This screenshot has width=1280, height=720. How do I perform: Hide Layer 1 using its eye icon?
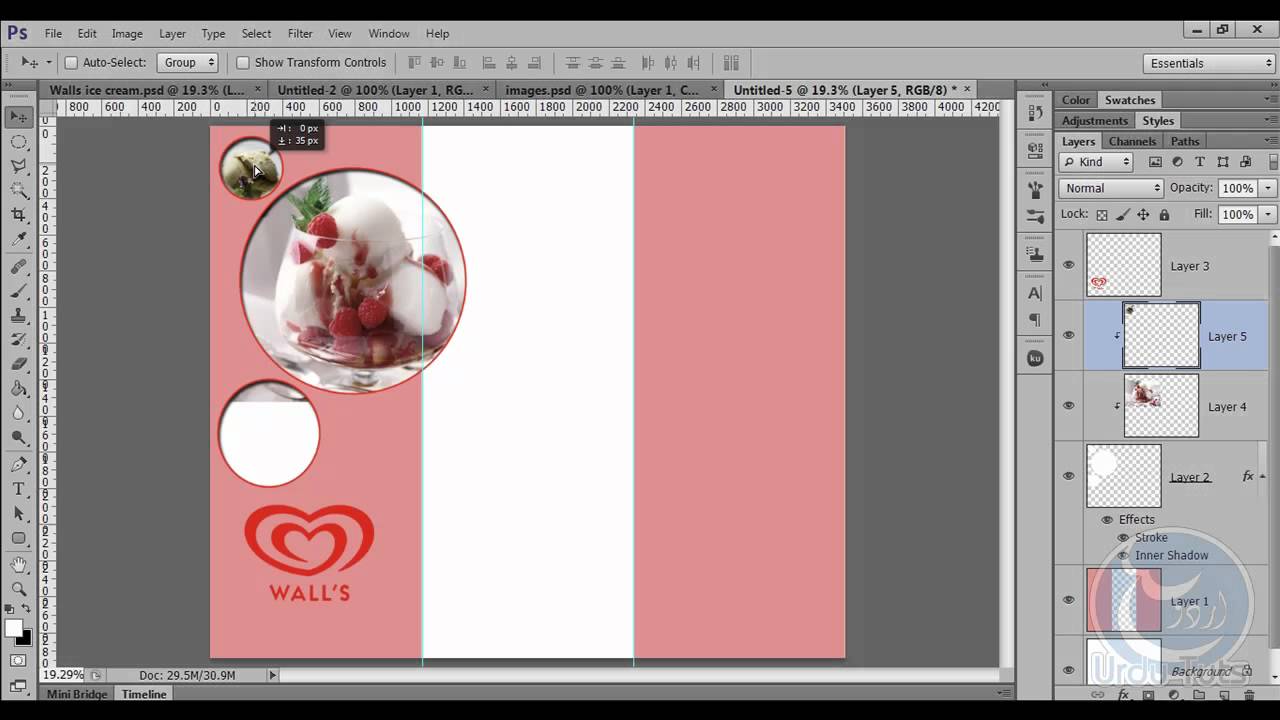click(1068, 600)
